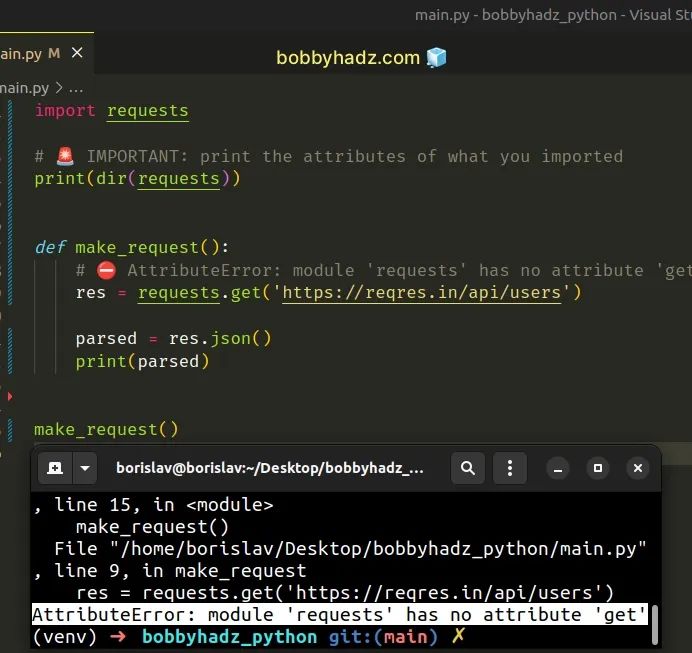Click the IMPORTANT comment line
692x653 pixels.
(329, 156)
